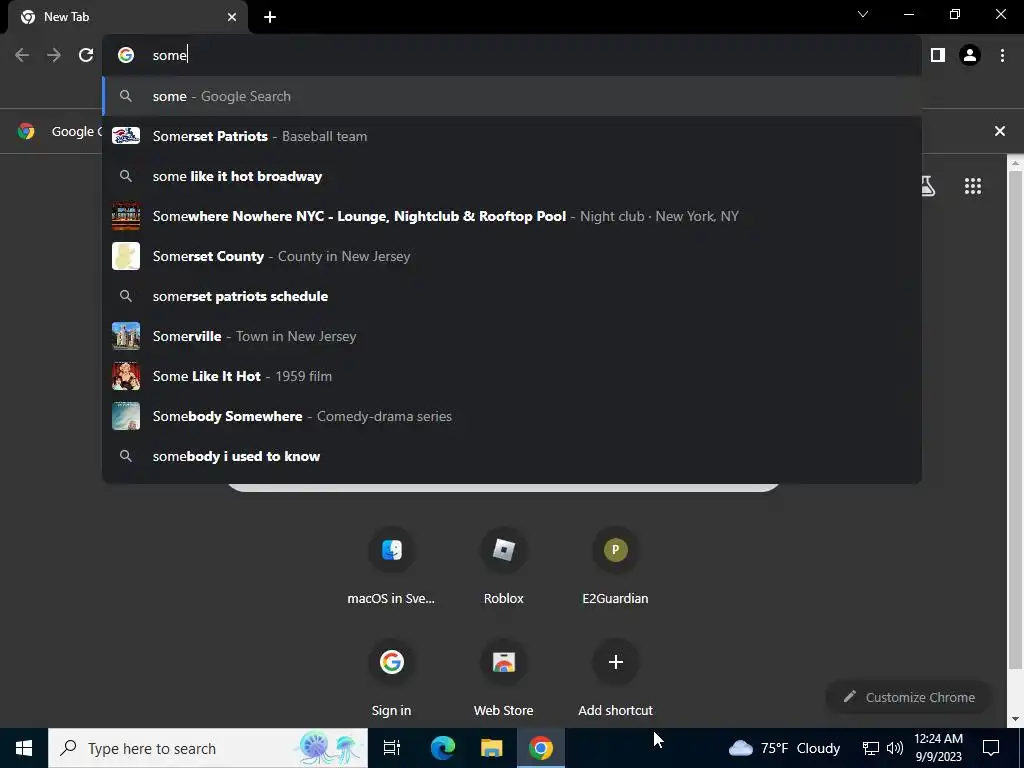The width and height of the screenshot is (1024, 768).
Task: Dismiss the Google Chrome infobar
Action: [x=999, y=131]
